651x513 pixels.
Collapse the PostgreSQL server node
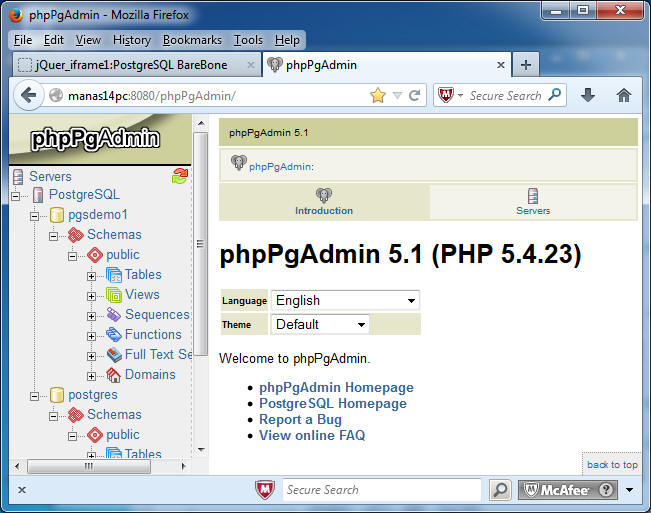(x=15, y=196)
